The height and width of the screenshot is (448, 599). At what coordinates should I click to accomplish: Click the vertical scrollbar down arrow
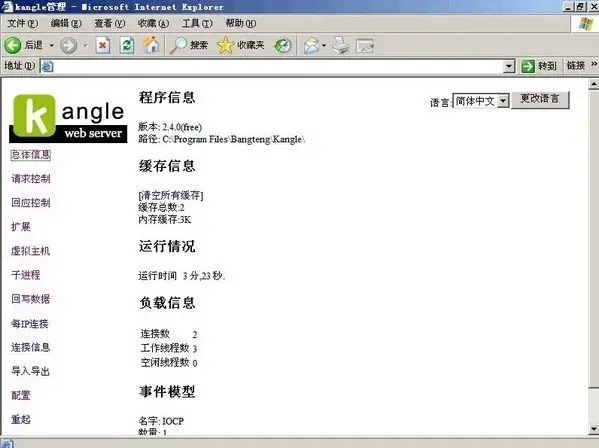(594, 429)
